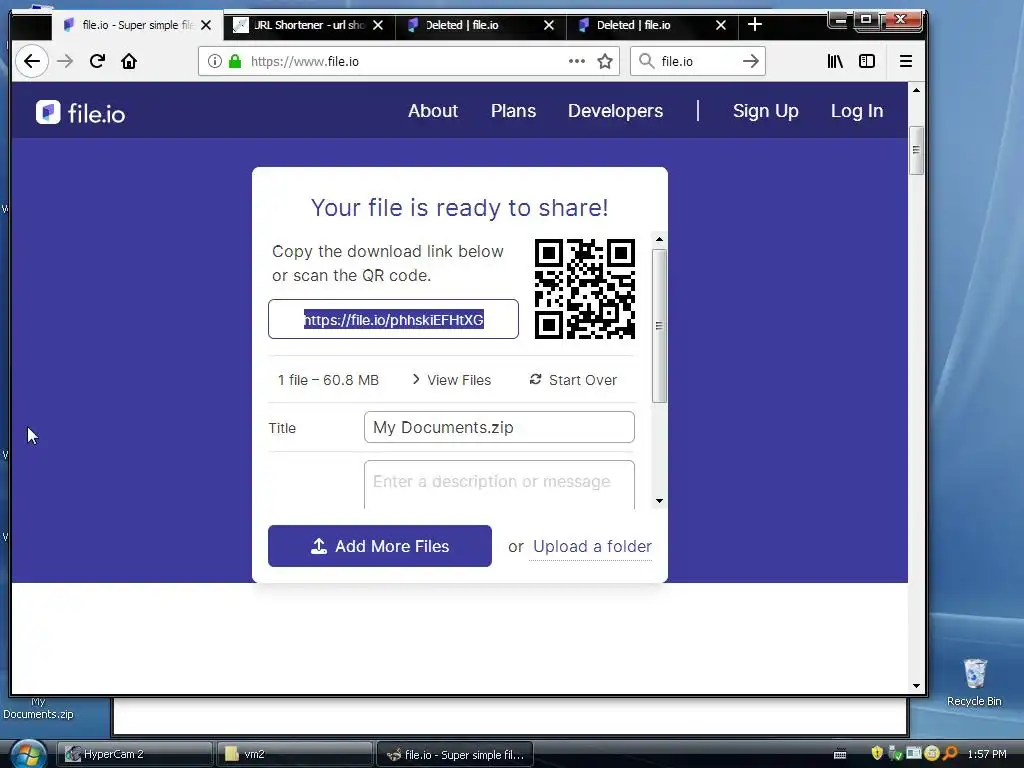The height and width of the screenshot is (768, 1024).
Task: Click the page scrollbar up arrow
Action: pyautogui.click(x=916, y=90)
